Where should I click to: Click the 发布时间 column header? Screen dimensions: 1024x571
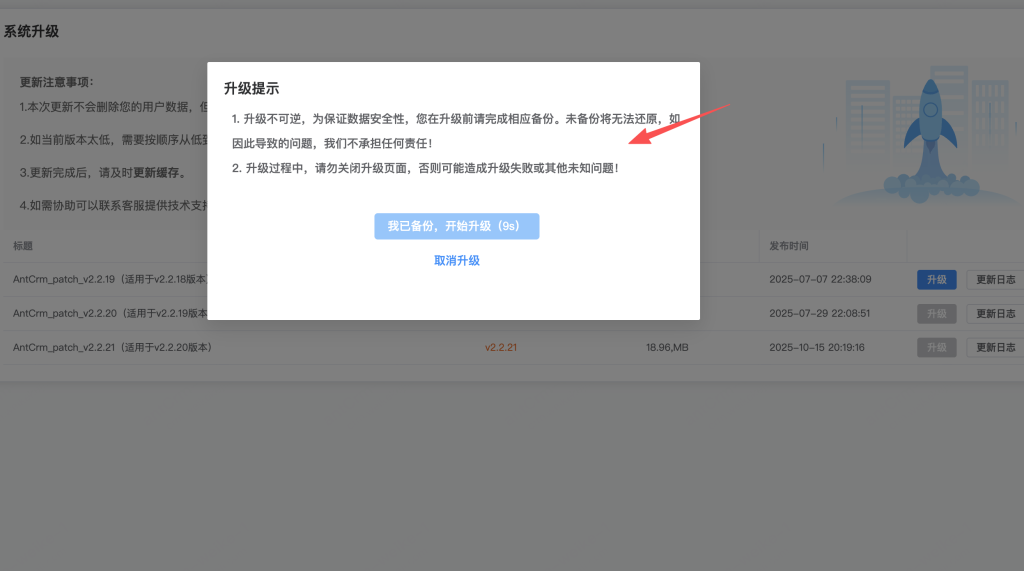click(789, 246)
